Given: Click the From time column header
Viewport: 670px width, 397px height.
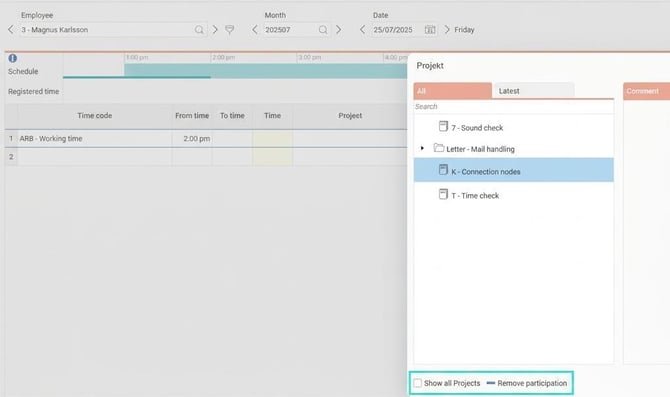Looking at the screenshot, I should pos(192,116).
